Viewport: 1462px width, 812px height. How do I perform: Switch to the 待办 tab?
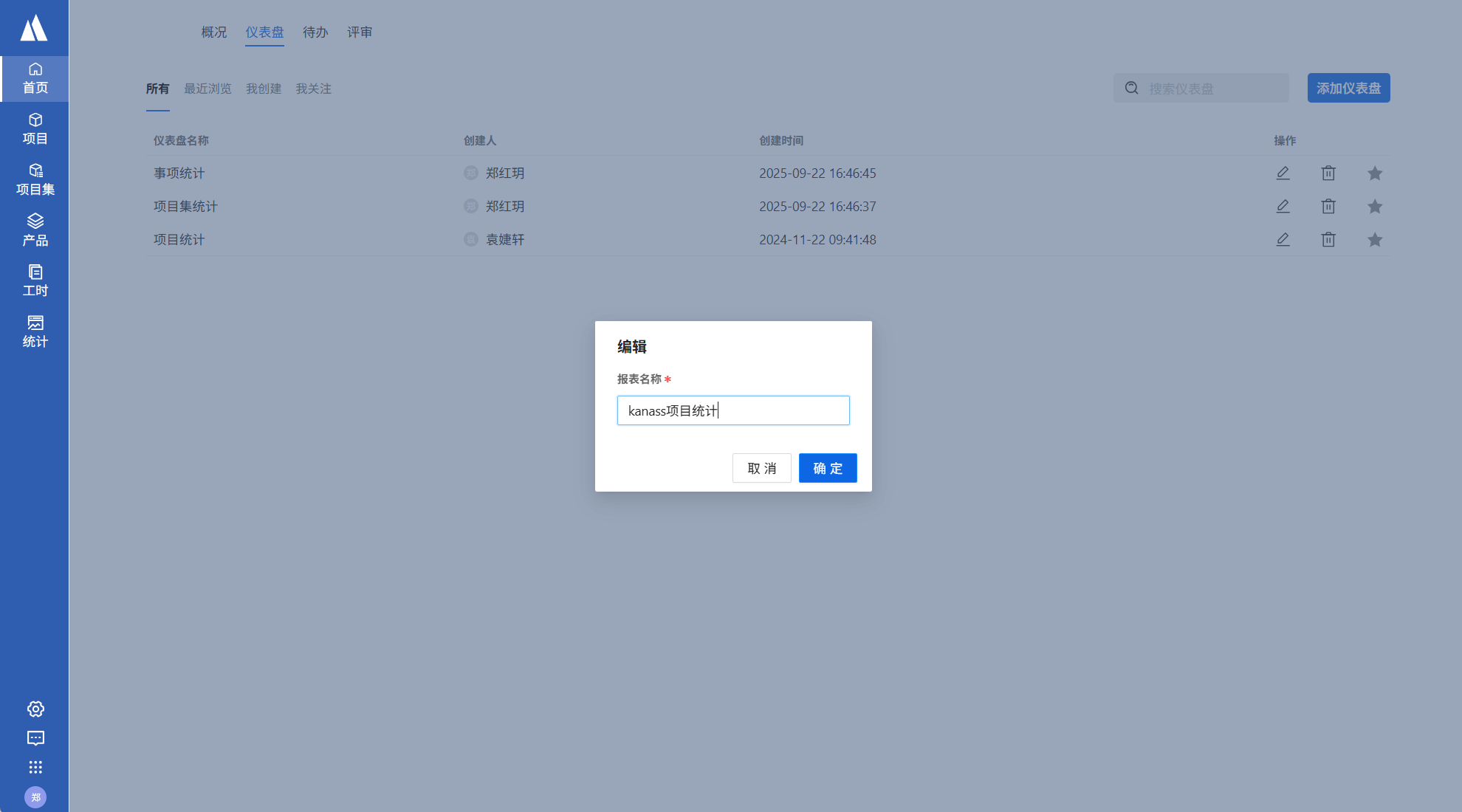(x=315, y=32)
